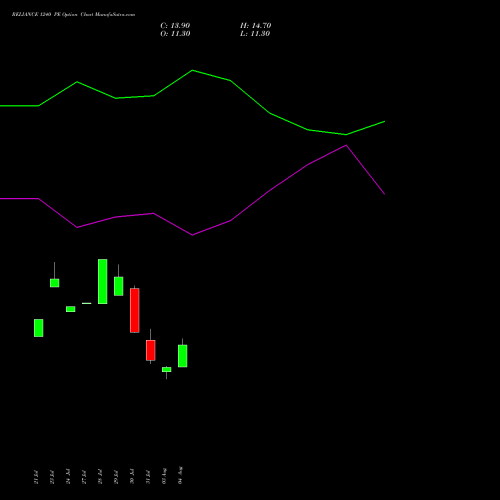Select the green candle above 04 Aug
Image resolution: width=500 pixels, height=500 pixels.
tap(183, 356)
